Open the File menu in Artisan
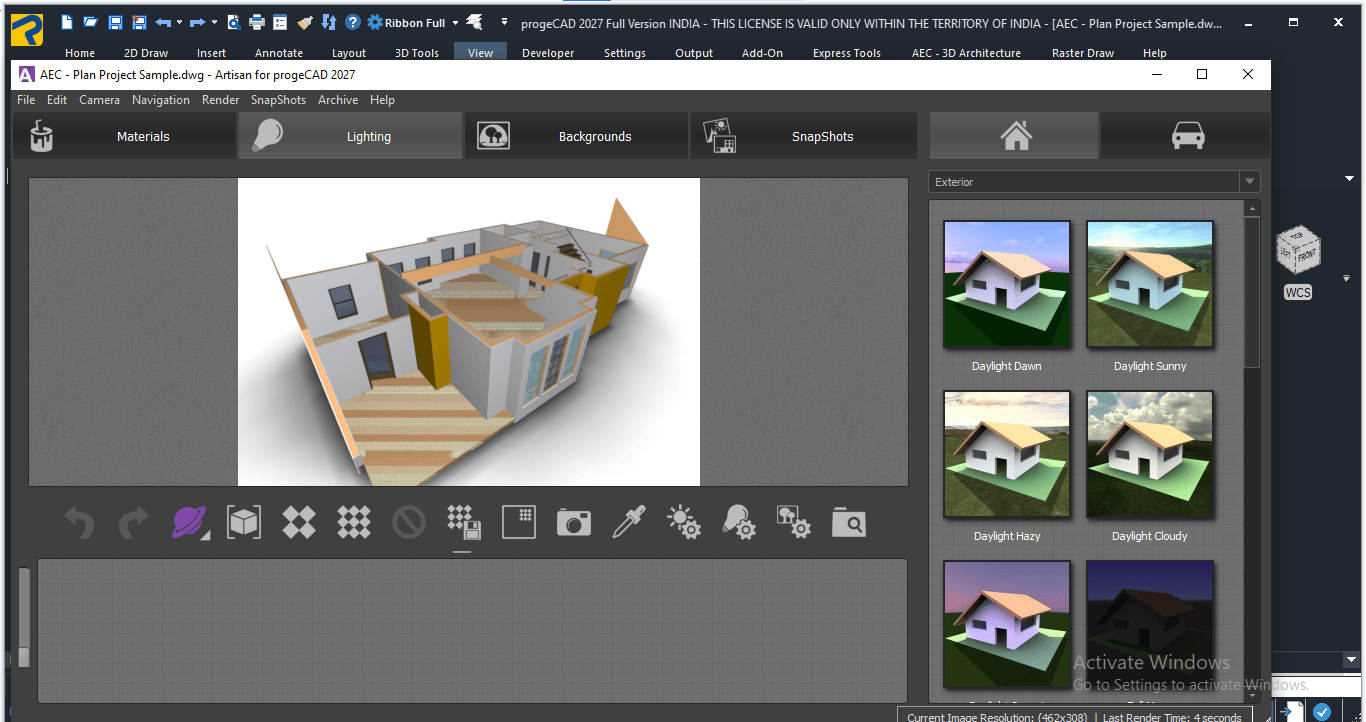 26,100
